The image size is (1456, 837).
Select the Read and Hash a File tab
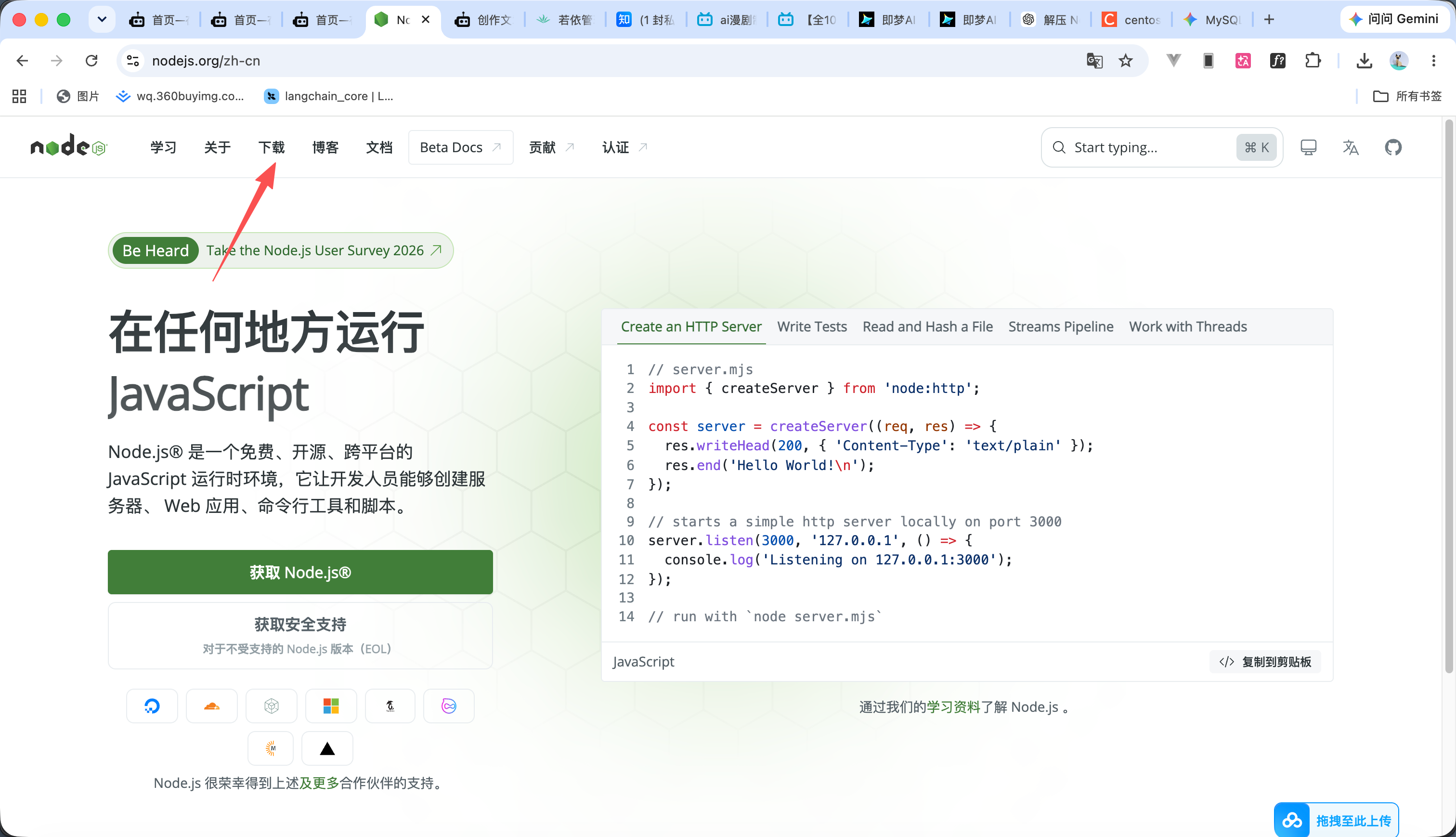click(x=927, y=327)
